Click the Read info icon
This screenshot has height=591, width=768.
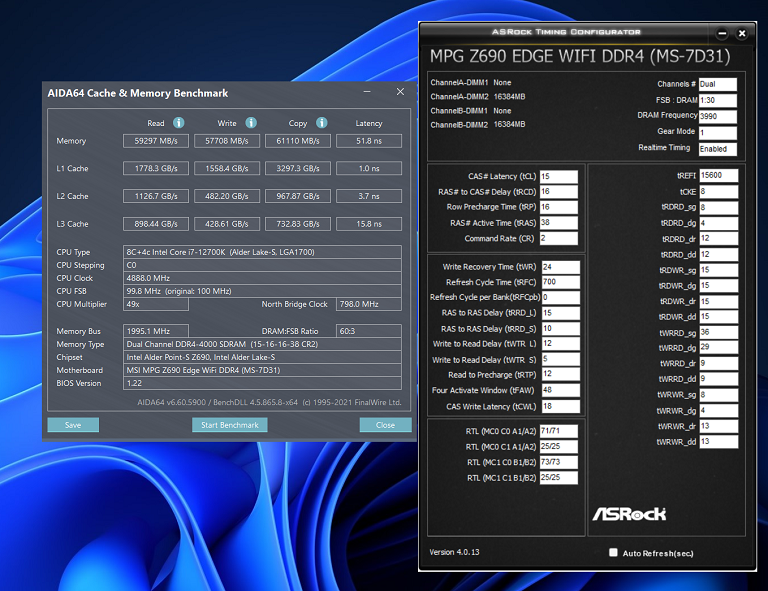tap(179, 123)
